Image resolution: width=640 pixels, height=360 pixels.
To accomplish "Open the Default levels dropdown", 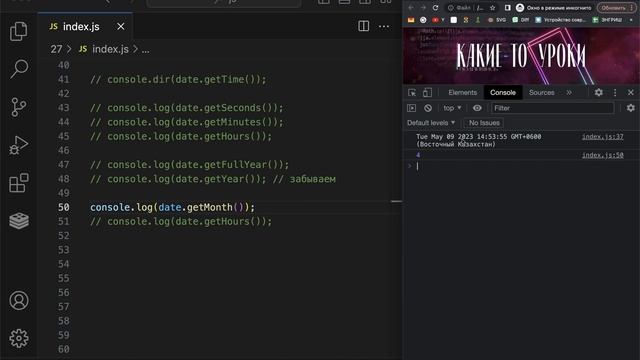I will [431, 123].
